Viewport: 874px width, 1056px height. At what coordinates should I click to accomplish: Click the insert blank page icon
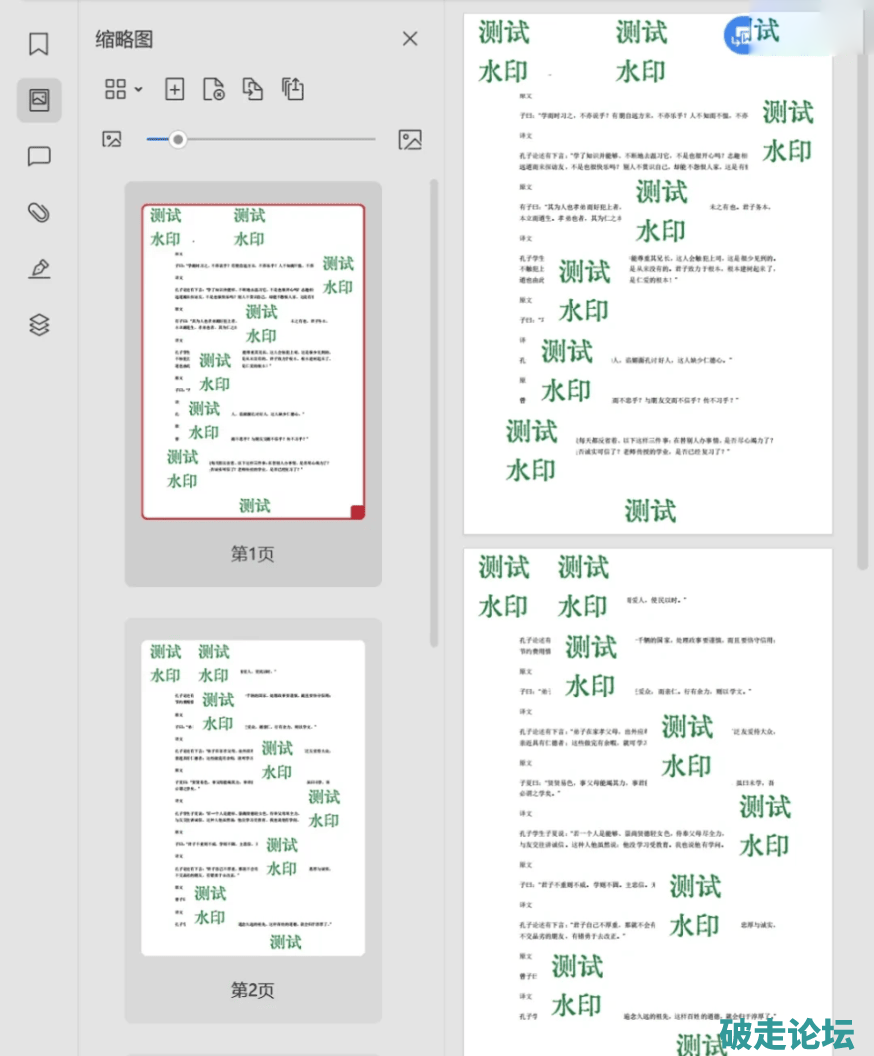click(x=174, y=89)
